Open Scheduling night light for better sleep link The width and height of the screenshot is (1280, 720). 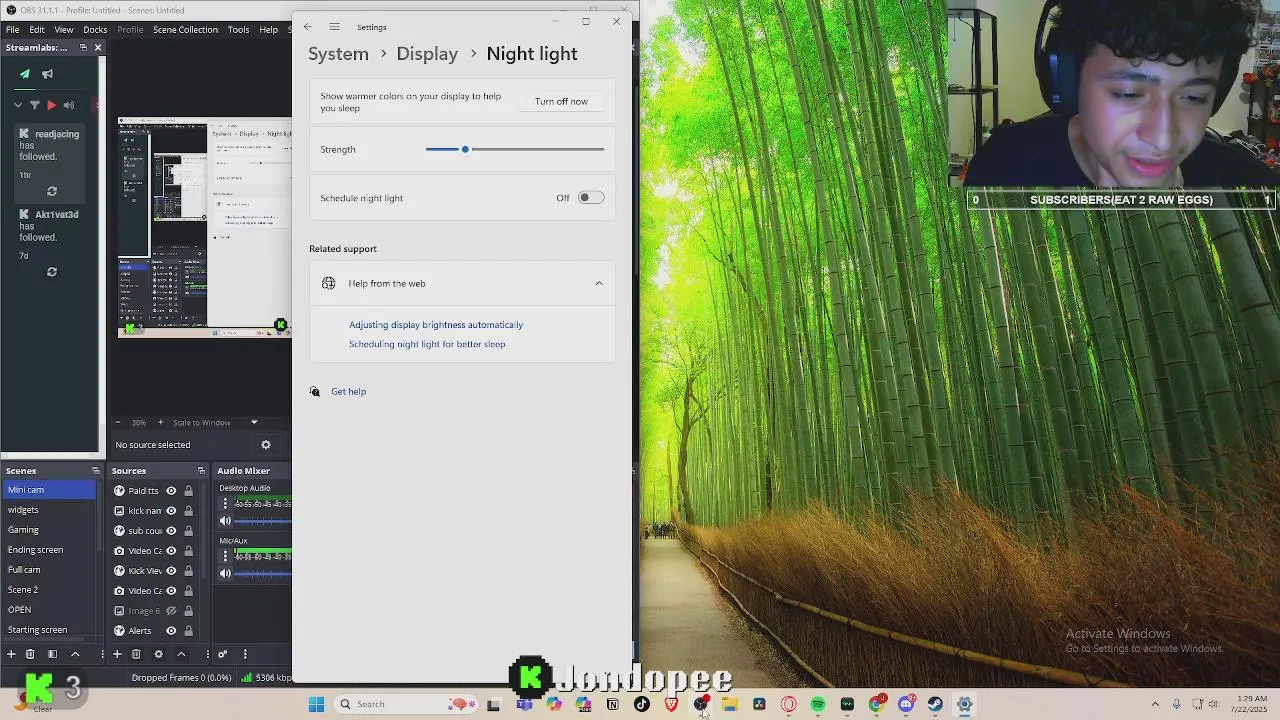coord(427,344)
